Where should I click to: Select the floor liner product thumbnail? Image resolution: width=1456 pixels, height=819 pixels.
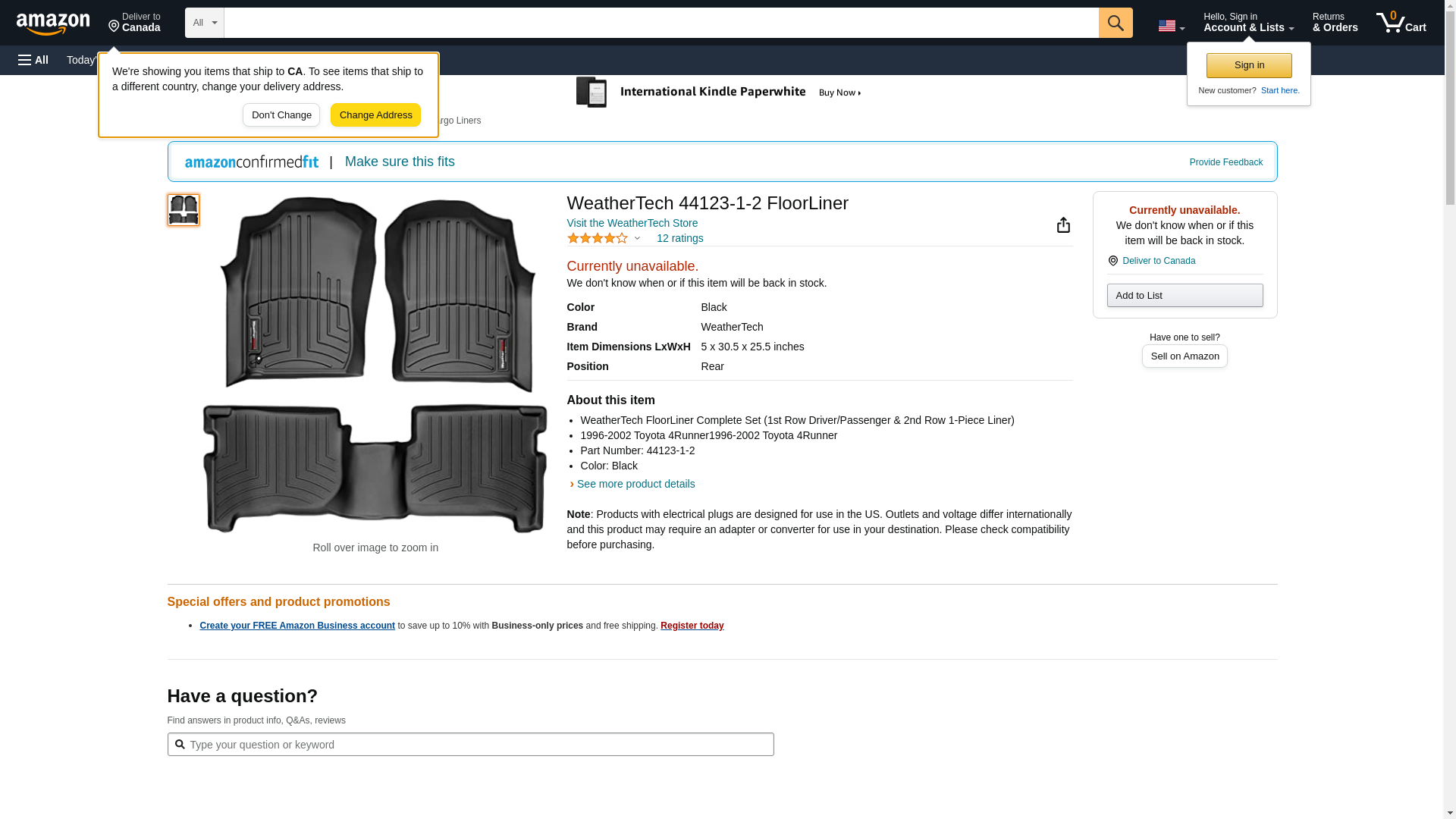pos(184,210)
